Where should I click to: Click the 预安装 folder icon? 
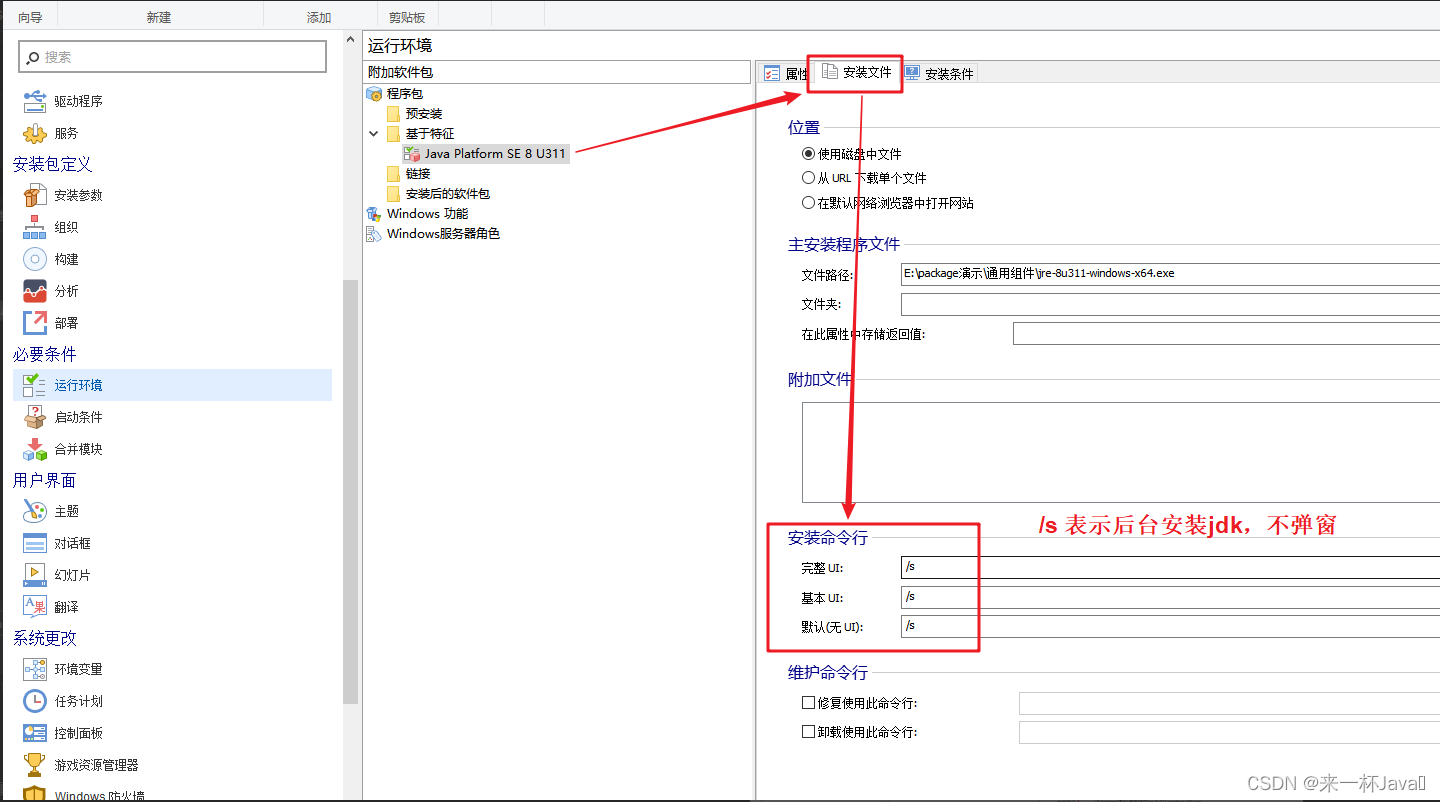pyautogui.click(x=393, y=113)
